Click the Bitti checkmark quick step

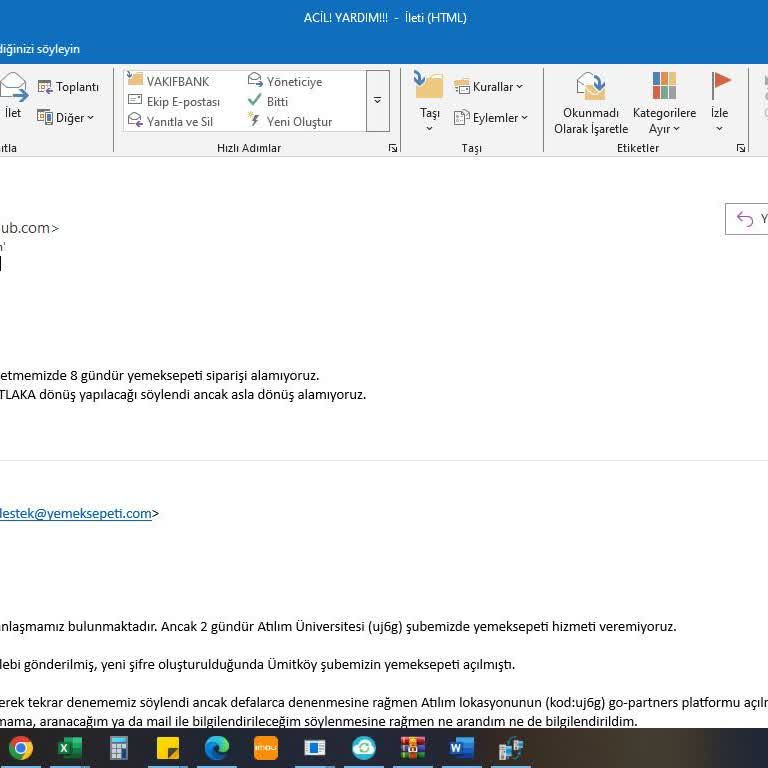(x=268, y=101)
